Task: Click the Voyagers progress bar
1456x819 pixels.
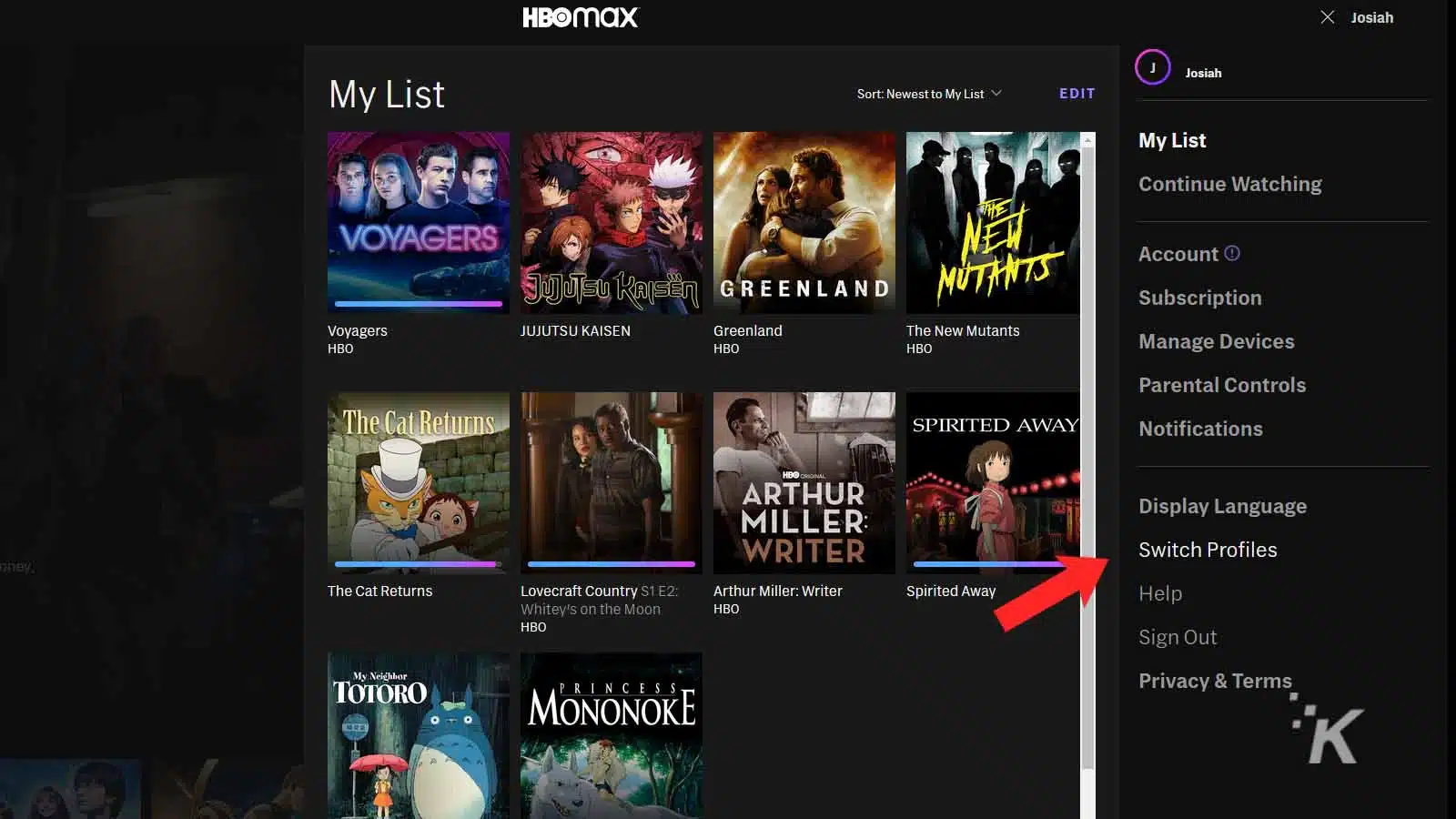Action: click(418, 304)
